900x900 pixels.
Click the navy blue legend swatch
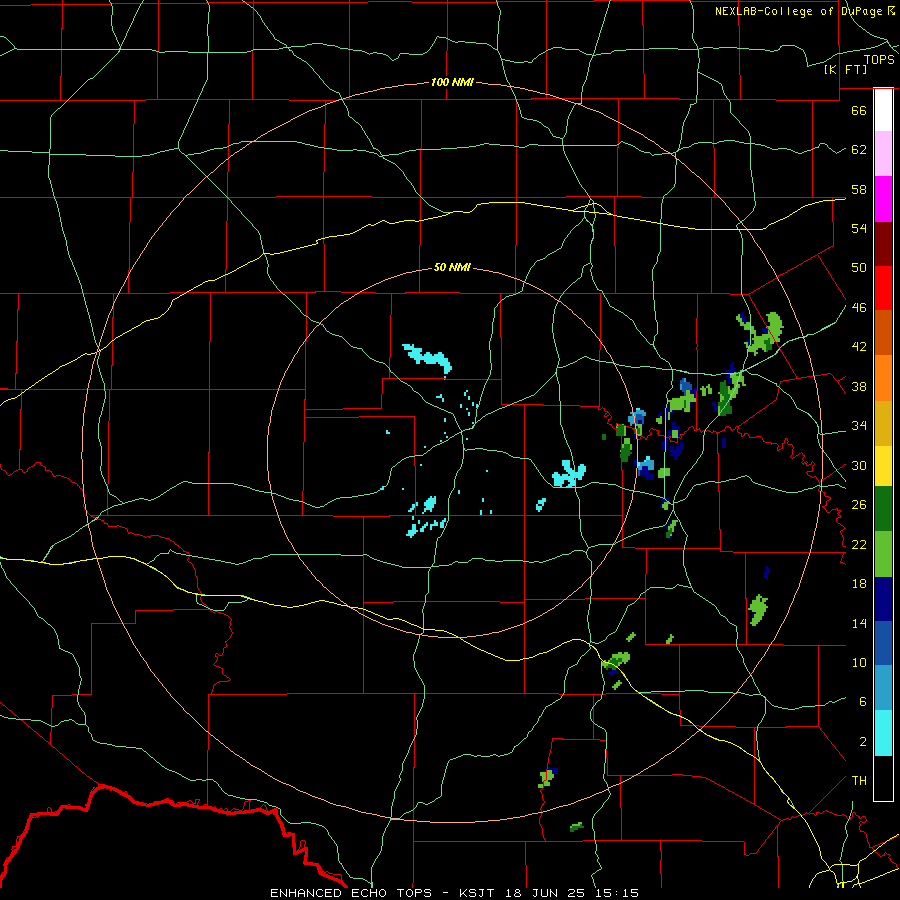coord(883,599)
